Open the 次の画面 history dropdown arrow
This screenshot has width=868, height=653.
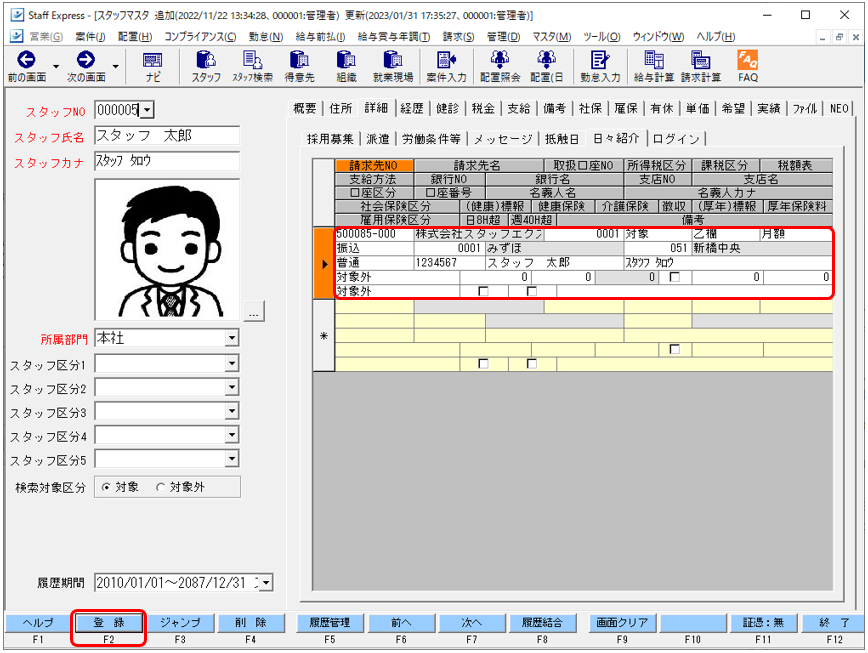tap(115, 66)
